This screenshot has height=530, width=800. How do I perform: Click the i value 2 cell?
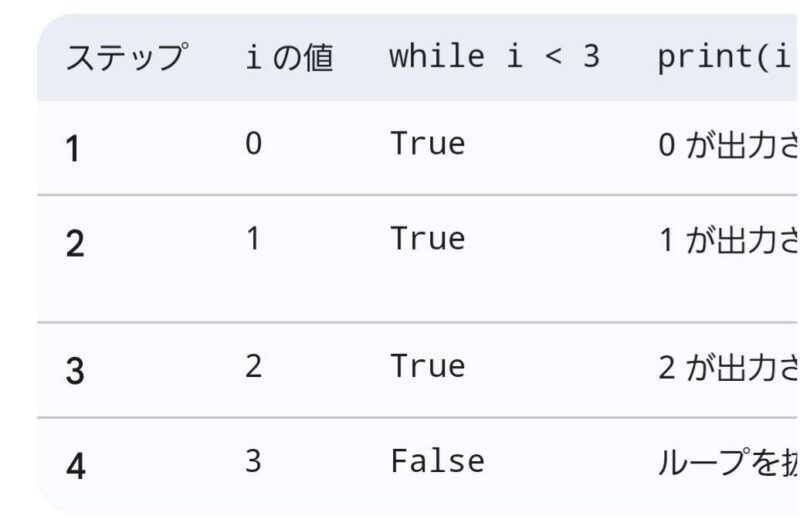[253, 366]
